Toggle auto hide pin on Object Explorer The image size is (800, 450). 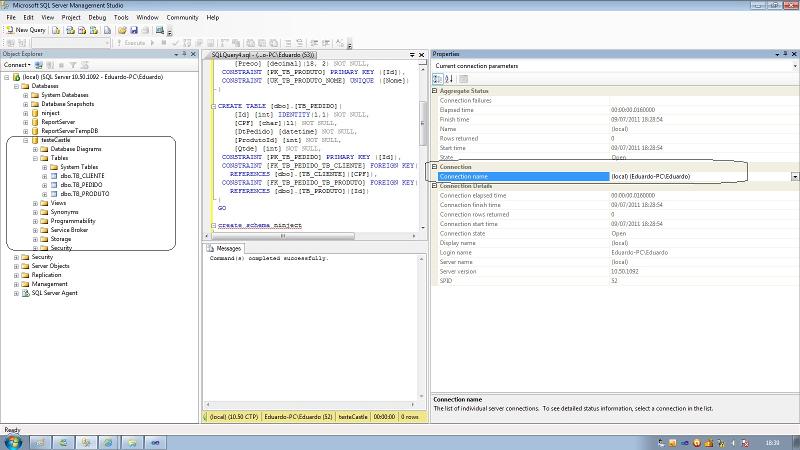click(184, 54)
